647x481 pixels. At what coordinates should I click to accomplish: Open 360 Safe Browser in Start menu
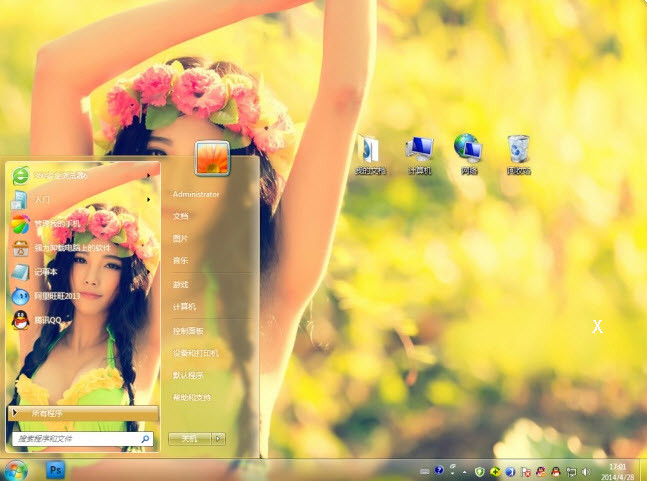60,175
